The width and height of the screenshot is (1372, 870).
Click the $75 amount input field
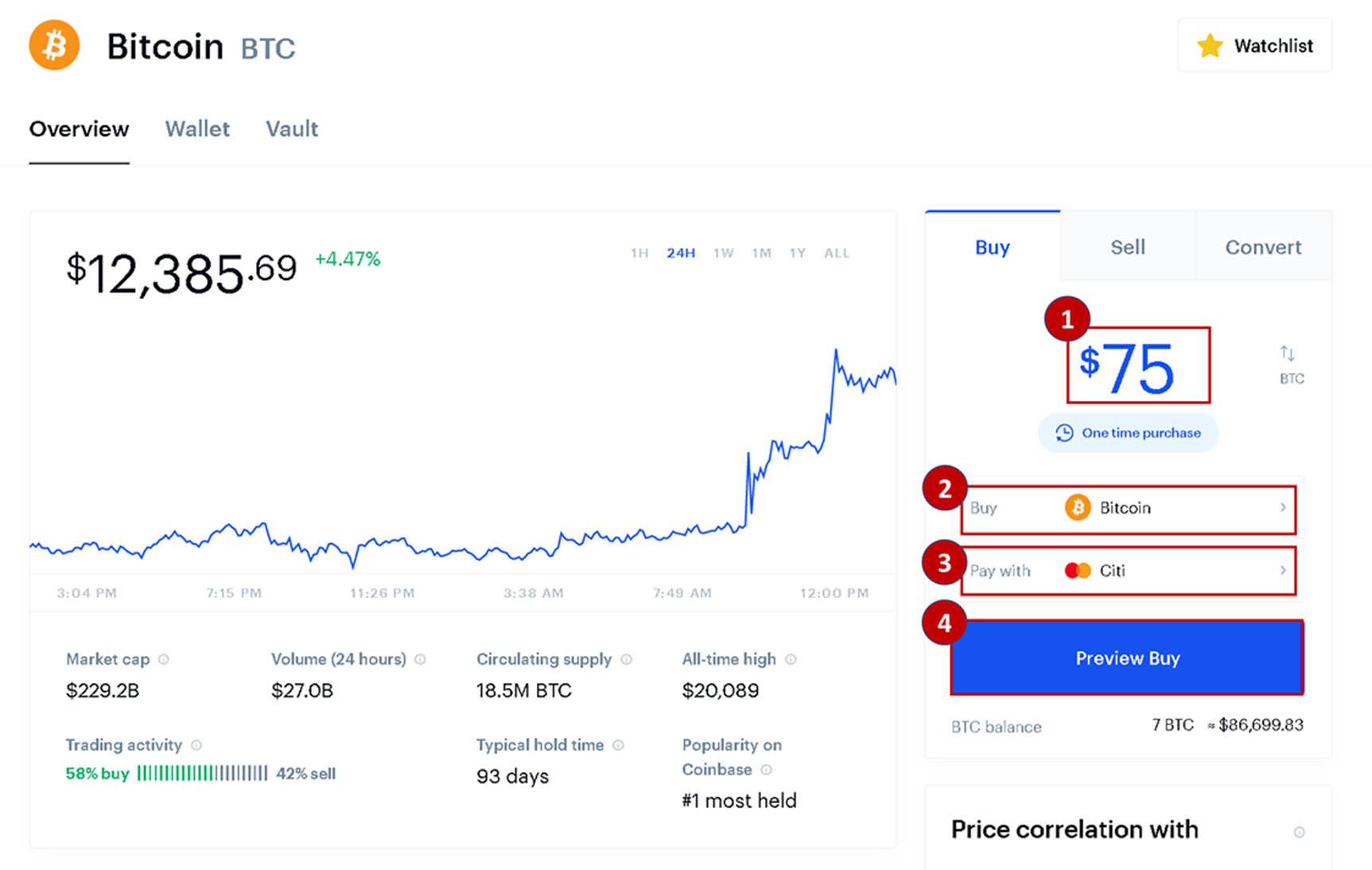[1138, 366]
